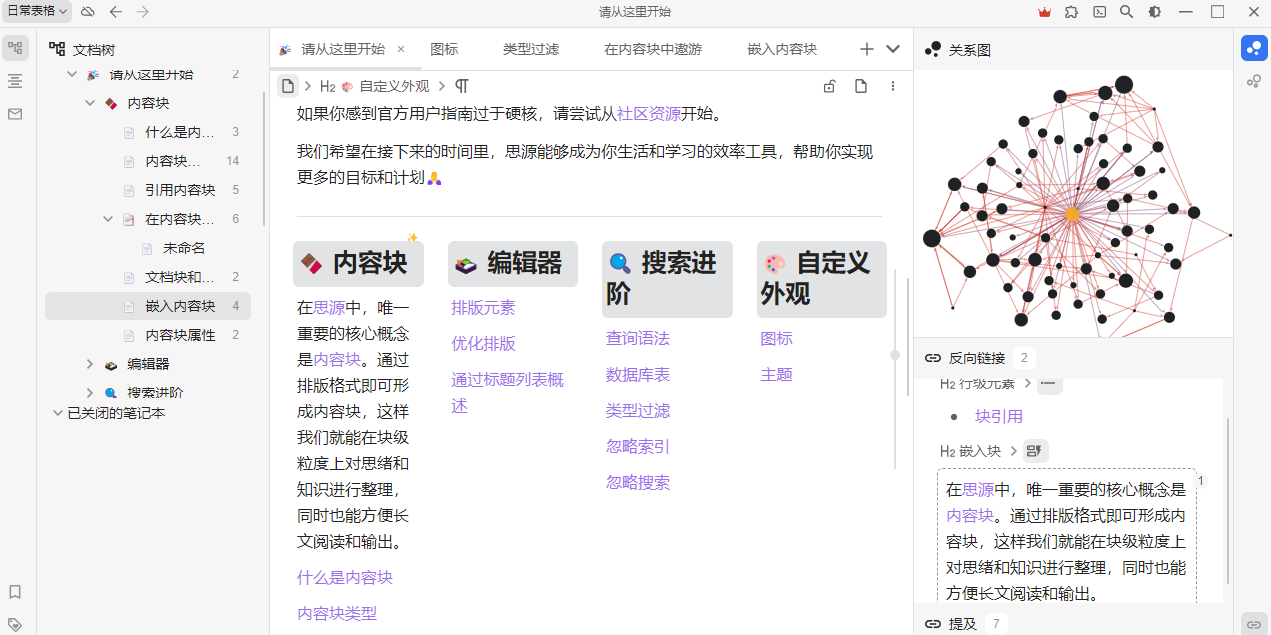Open the 社区资源 link
This screenshot has width=1271, height=635.
click(649, 113)
